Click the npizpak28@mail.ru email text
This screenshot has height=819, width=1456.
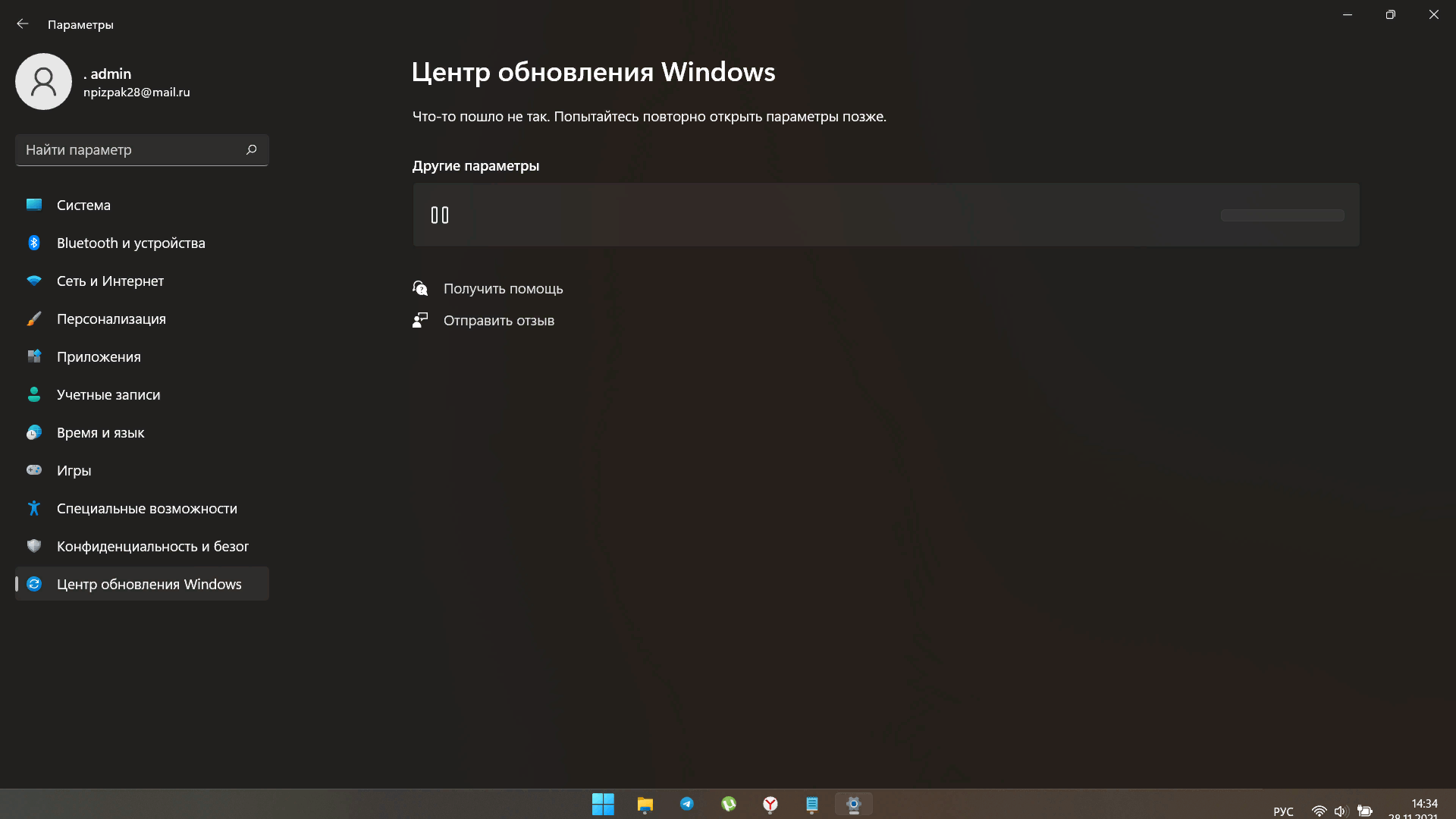coord(136,93)
